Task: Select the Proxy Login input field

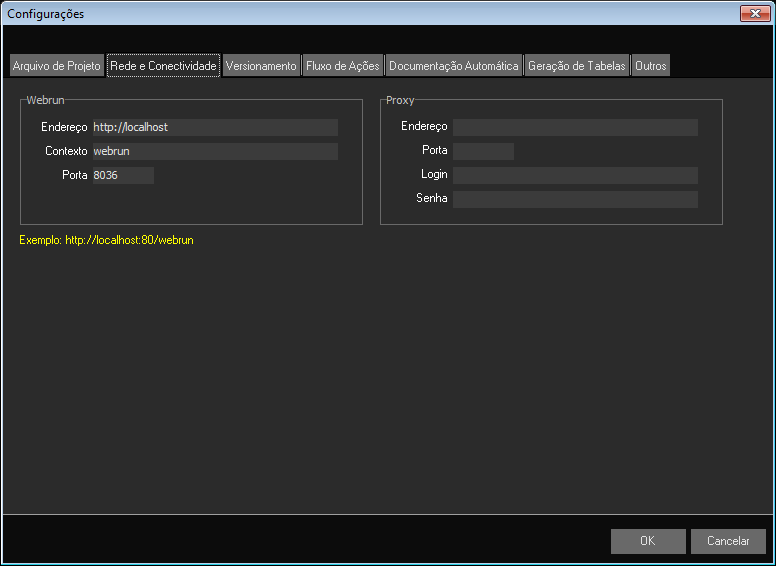Action: pyautogui.click(x=575, y=175)
